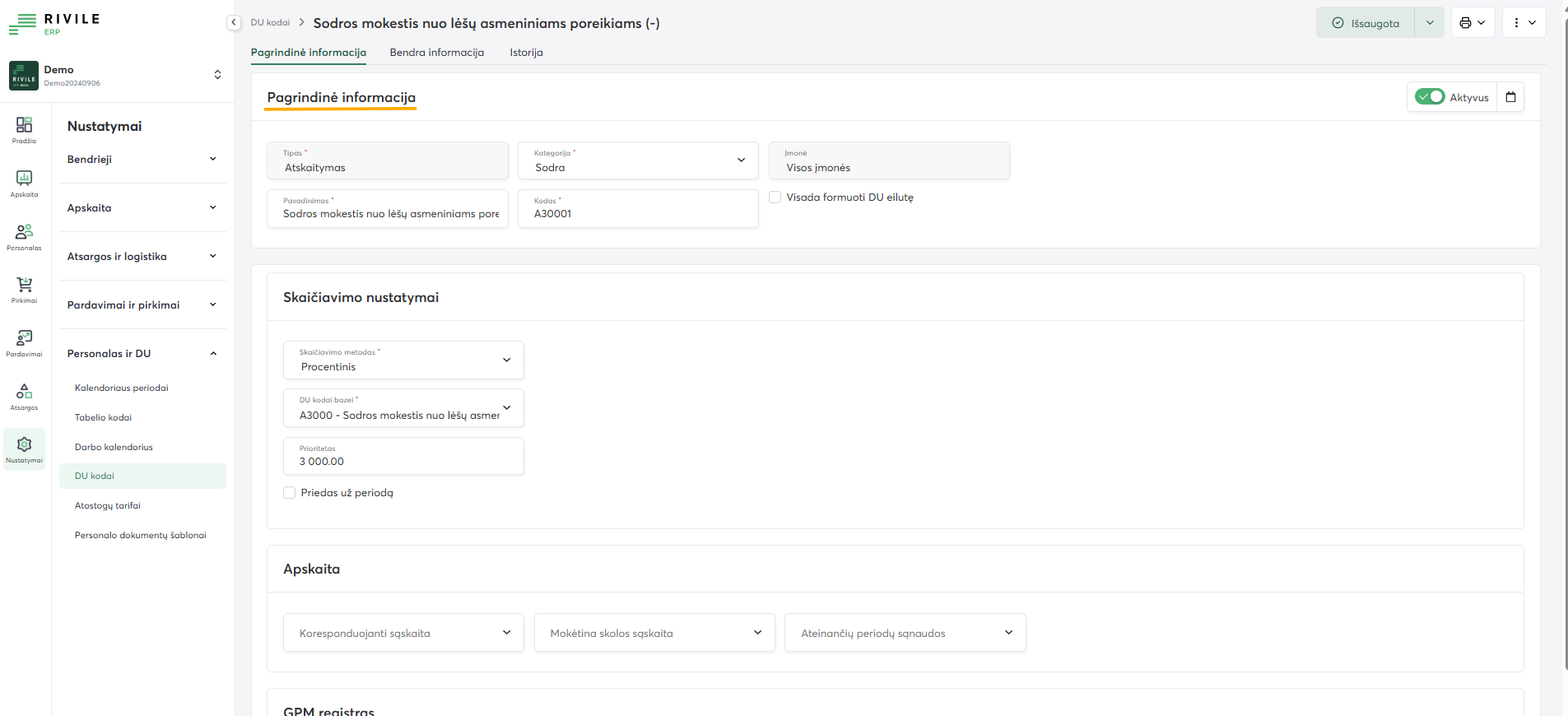Click the Išsaugota save button
This screenshot has height=716, width=1568.
[1366, 23]
